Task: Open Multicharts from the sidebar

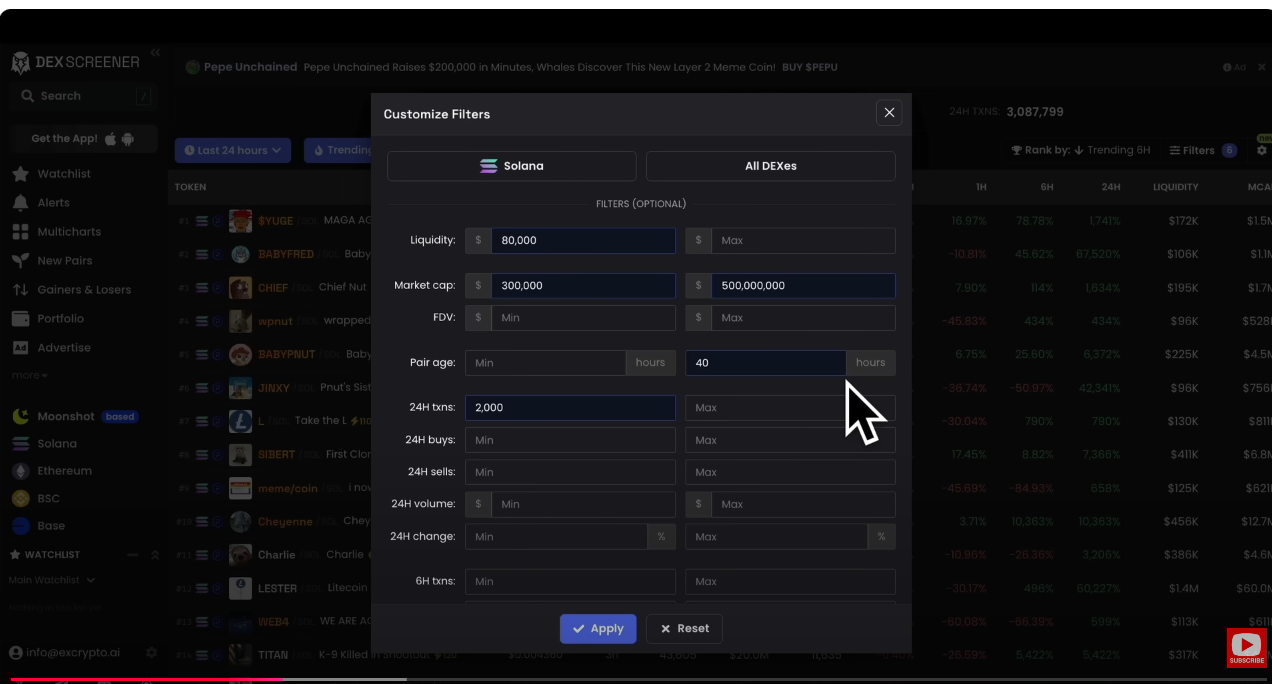Action: tap(69, 232)
